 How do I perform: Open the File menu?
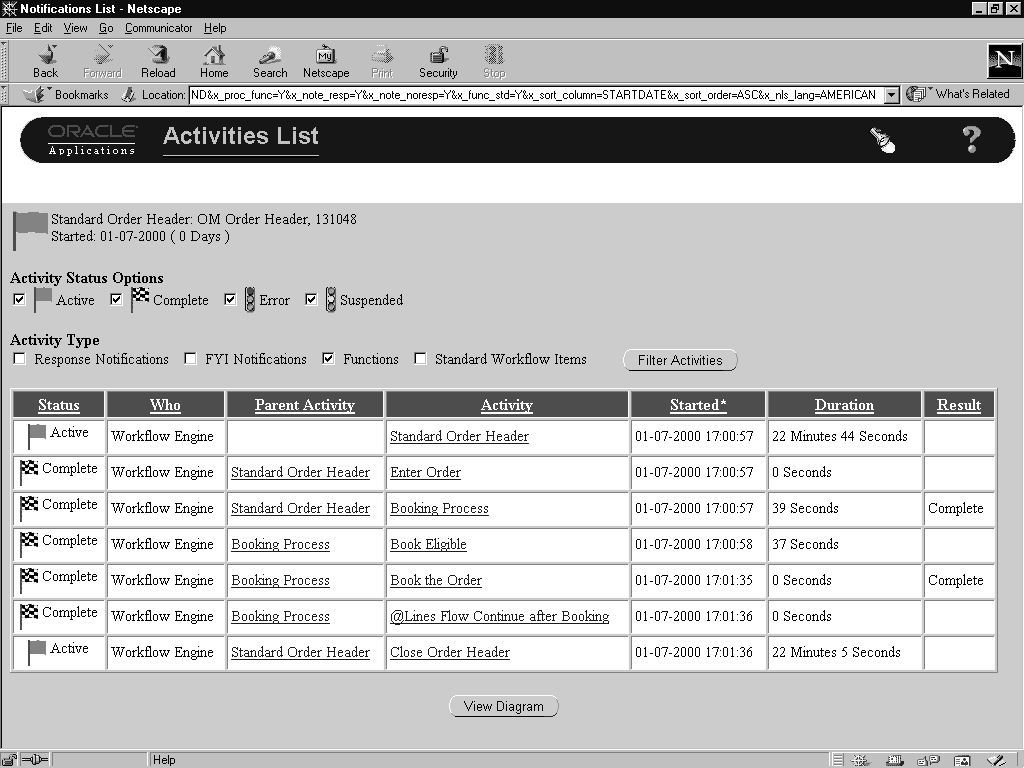point(14,28)
